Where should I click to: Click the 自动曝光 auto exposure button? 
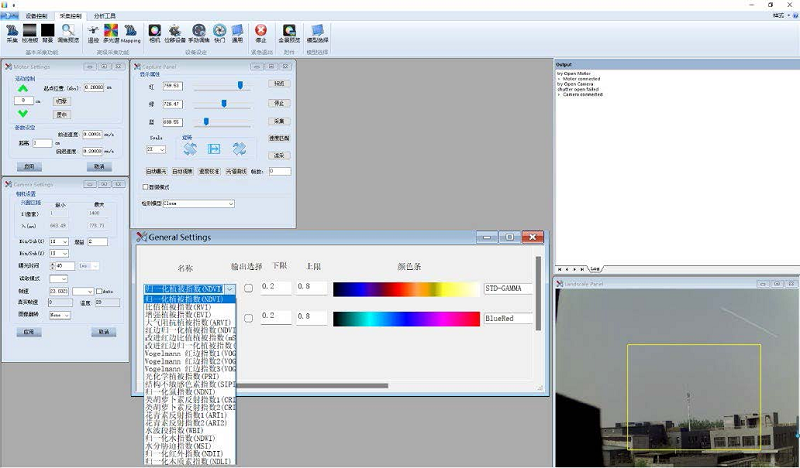156,171
